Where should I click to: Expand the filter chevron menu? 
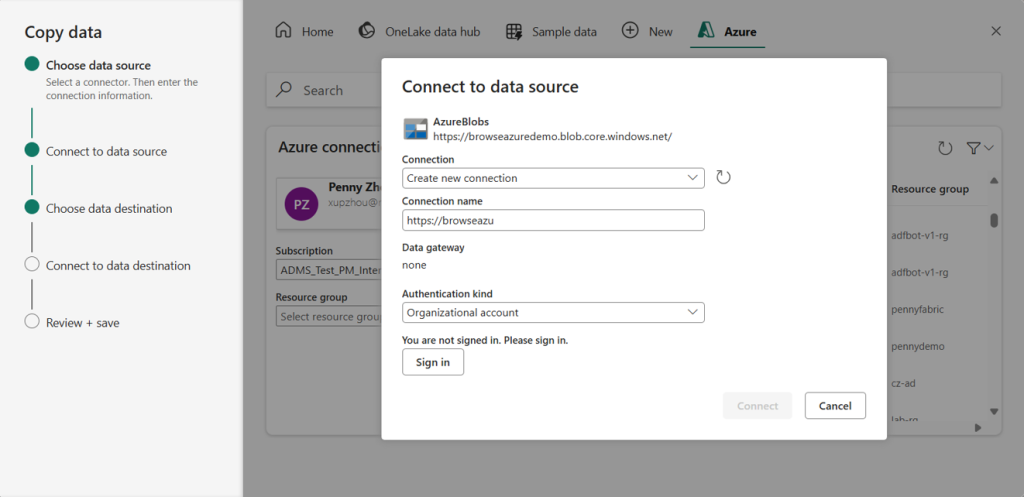[x=989, y=148]
